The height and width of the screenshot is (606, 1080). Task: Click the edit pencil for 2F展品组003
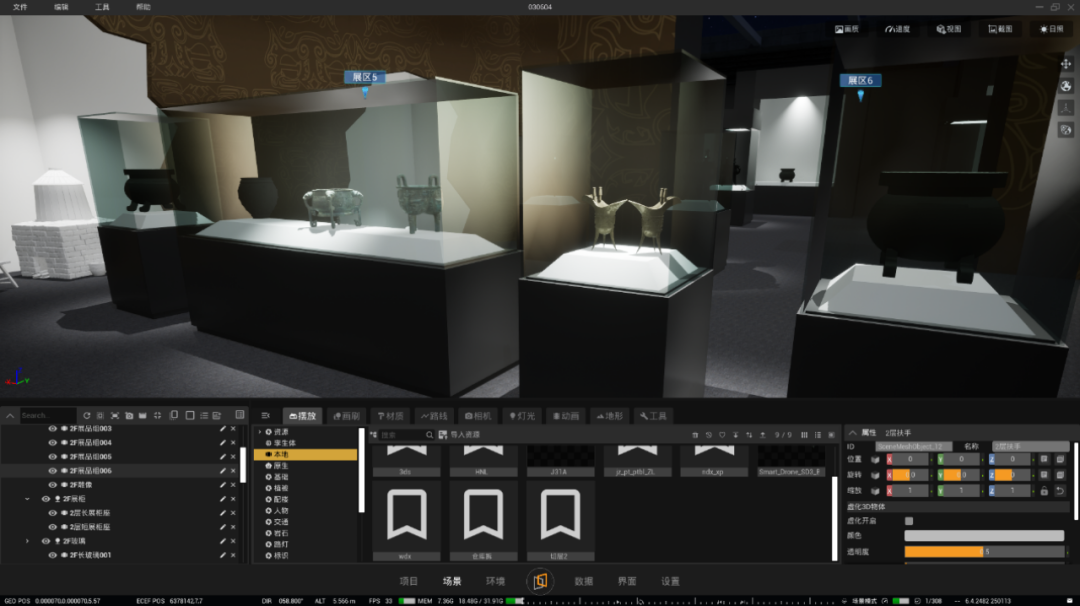pyautogui.click(x=222, y=428)
